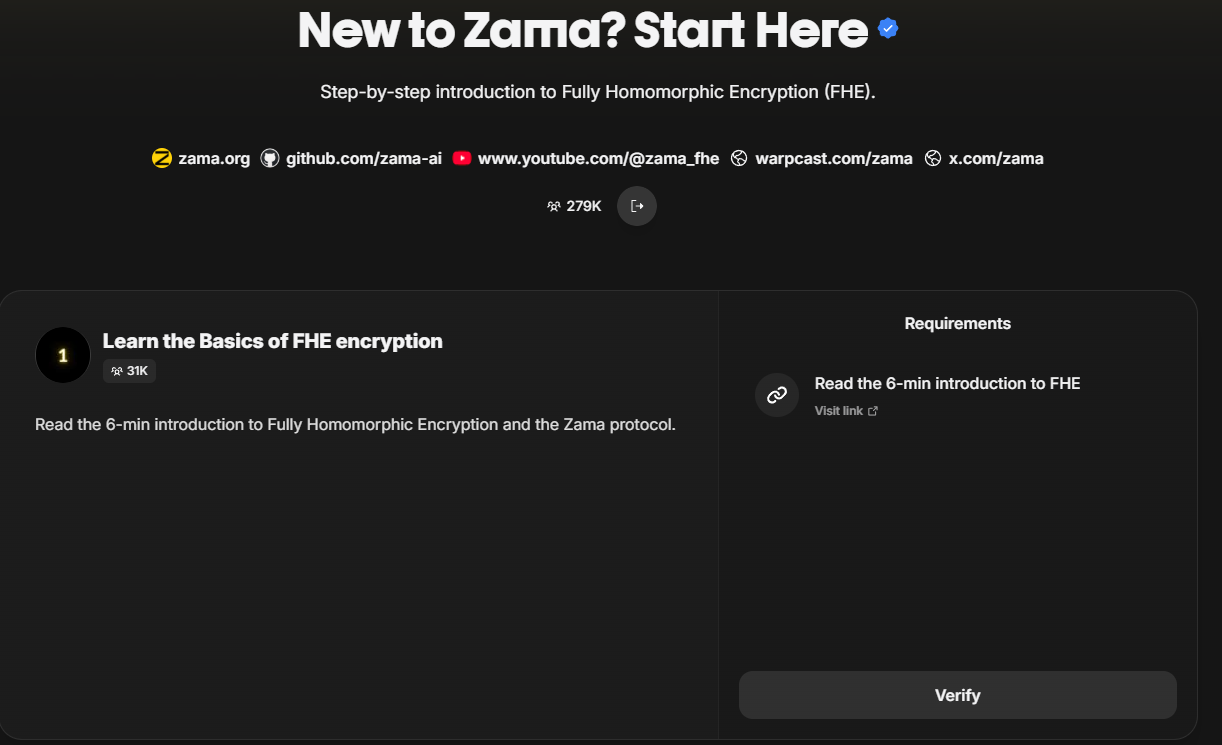Click the GitHub icon next to github.com/zama-ai
The height and width of the screenshot is (745, 1222).
point(268,158)
